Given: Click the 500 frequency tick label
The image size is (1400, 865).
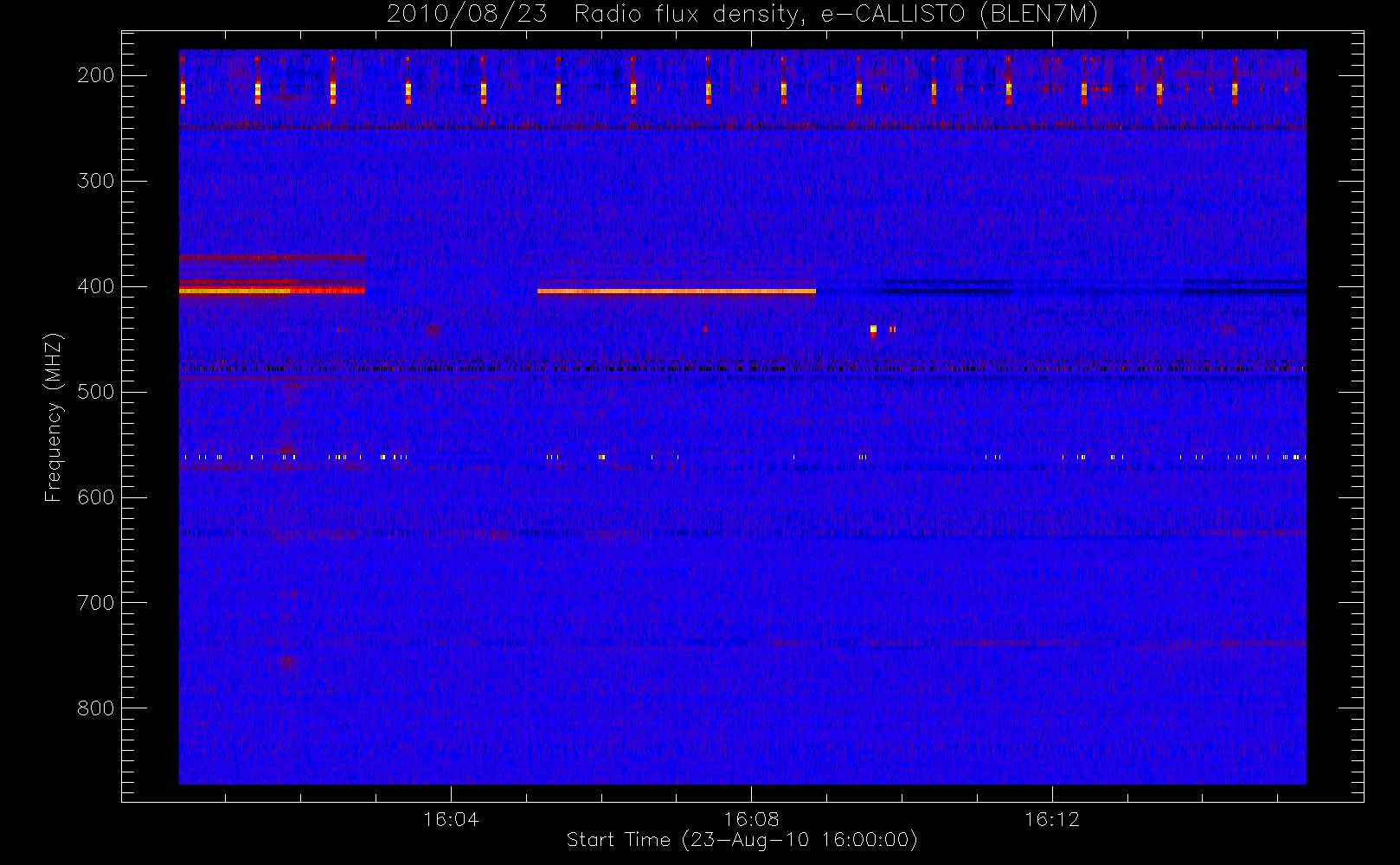Looking at the screenshot, I should 95,392.
